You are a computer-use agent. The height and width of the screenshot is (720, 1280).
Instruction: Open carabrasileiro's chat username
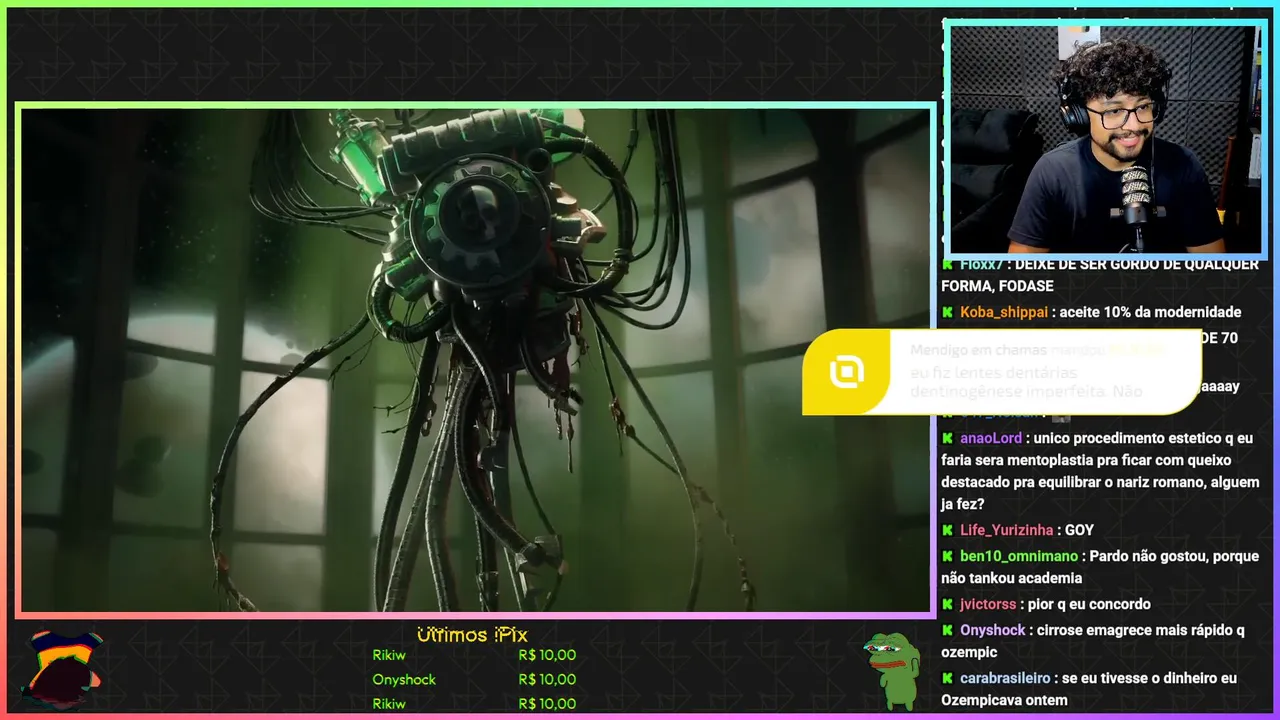pyautogui.click(x=1005, y=678)
